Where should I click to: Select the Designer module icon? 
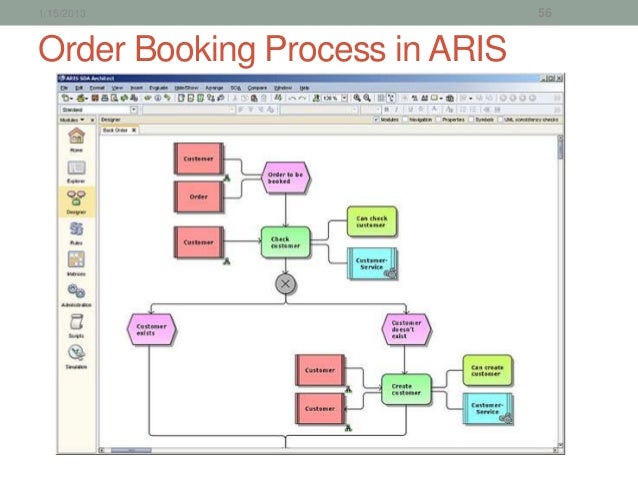coord(76,198)
